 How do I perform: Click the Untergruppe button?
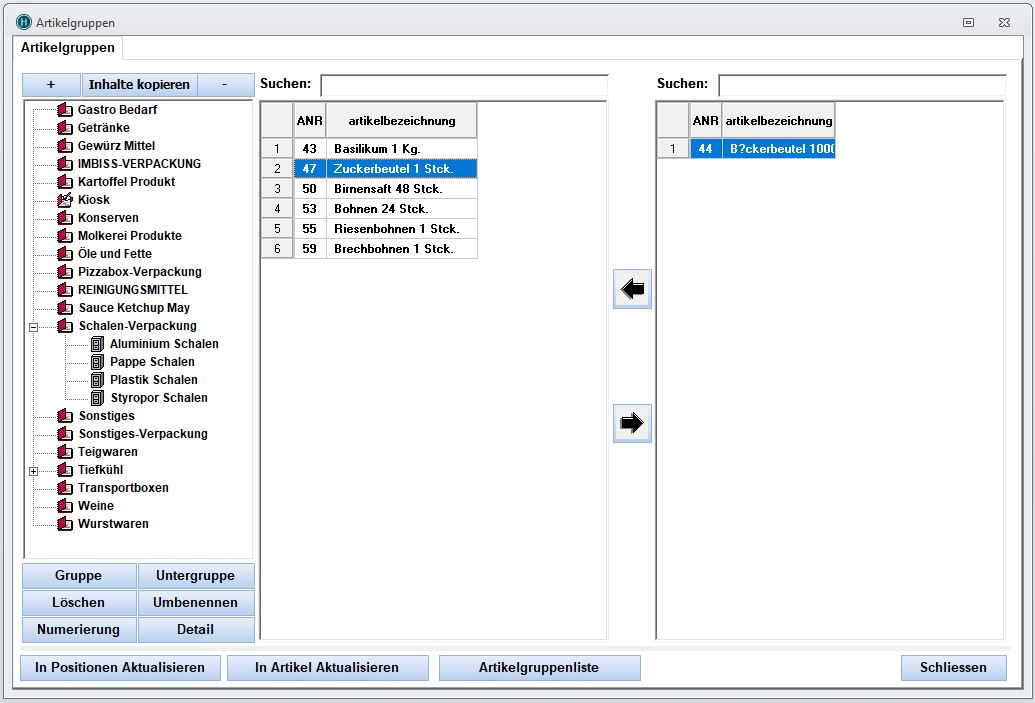pyautogui.click(x=195, y=576)
